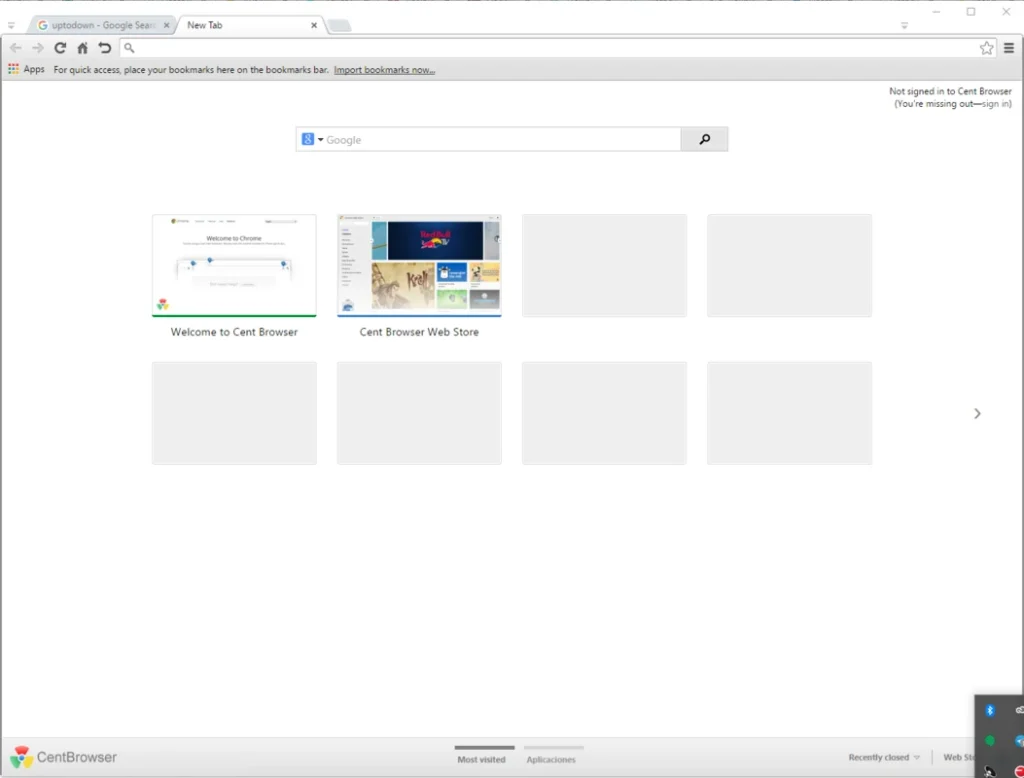Click the magnifier search button beside Google box

tap(704, 140)
